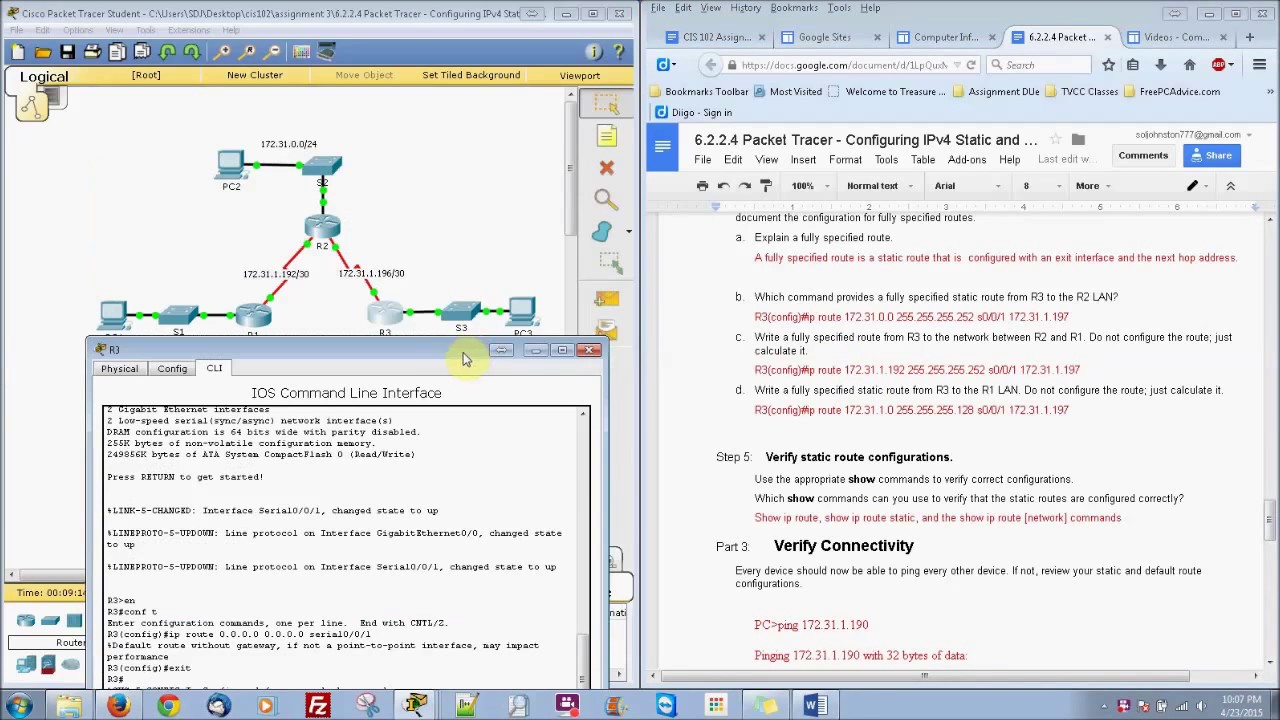Screen dimensions: 1280x720
Task: Open Word from the Windows taskbar
Action: 814,706
